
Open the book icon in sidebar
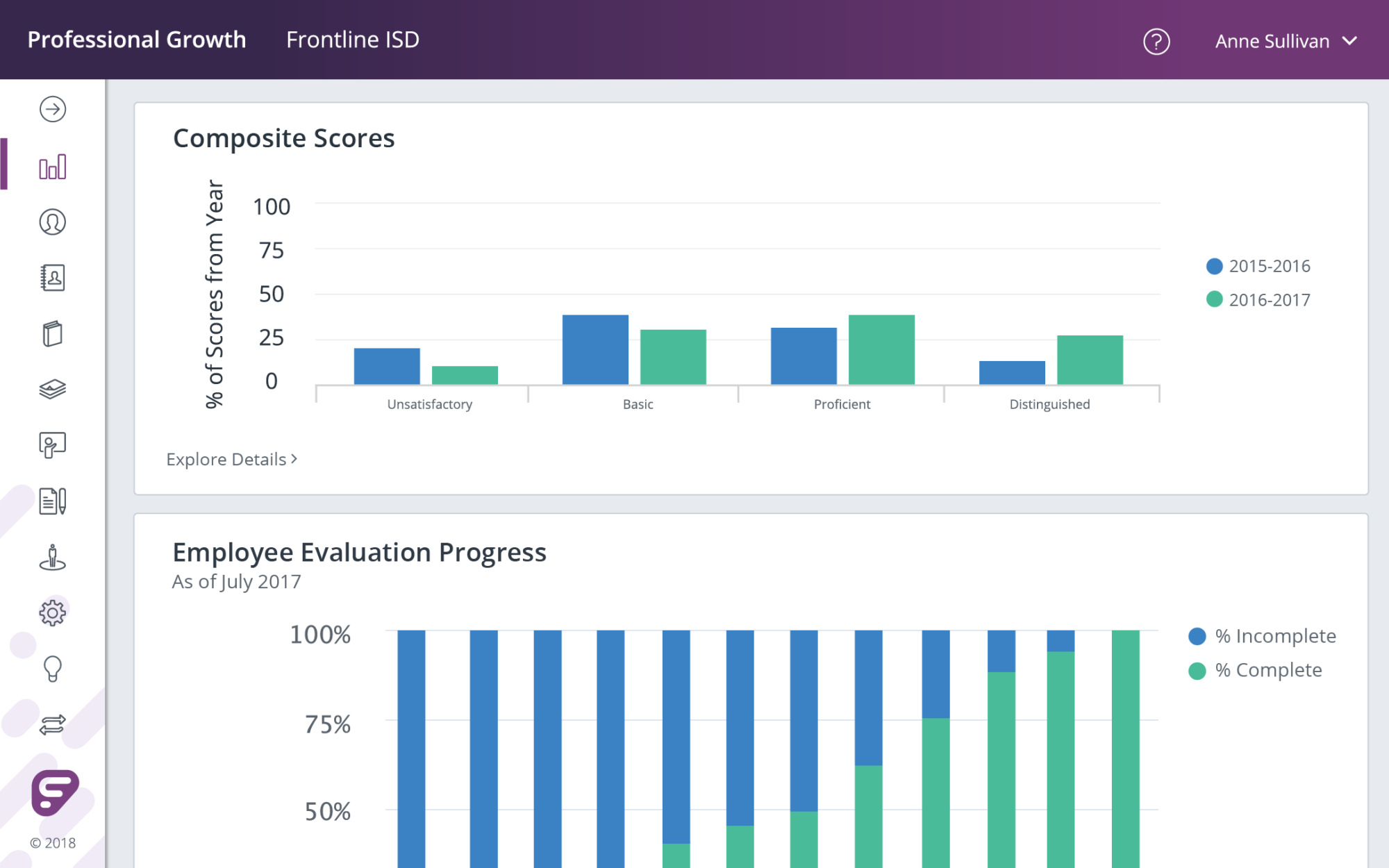tap(53, 333)
